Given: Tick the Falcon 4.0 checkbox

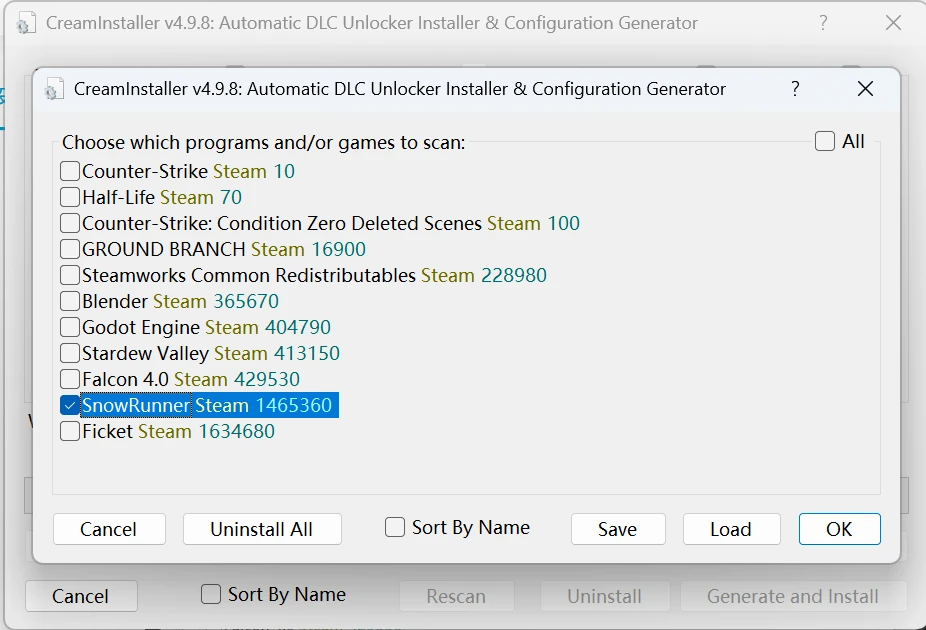Looking at the screenshot, I should click(x=70, y=379).
